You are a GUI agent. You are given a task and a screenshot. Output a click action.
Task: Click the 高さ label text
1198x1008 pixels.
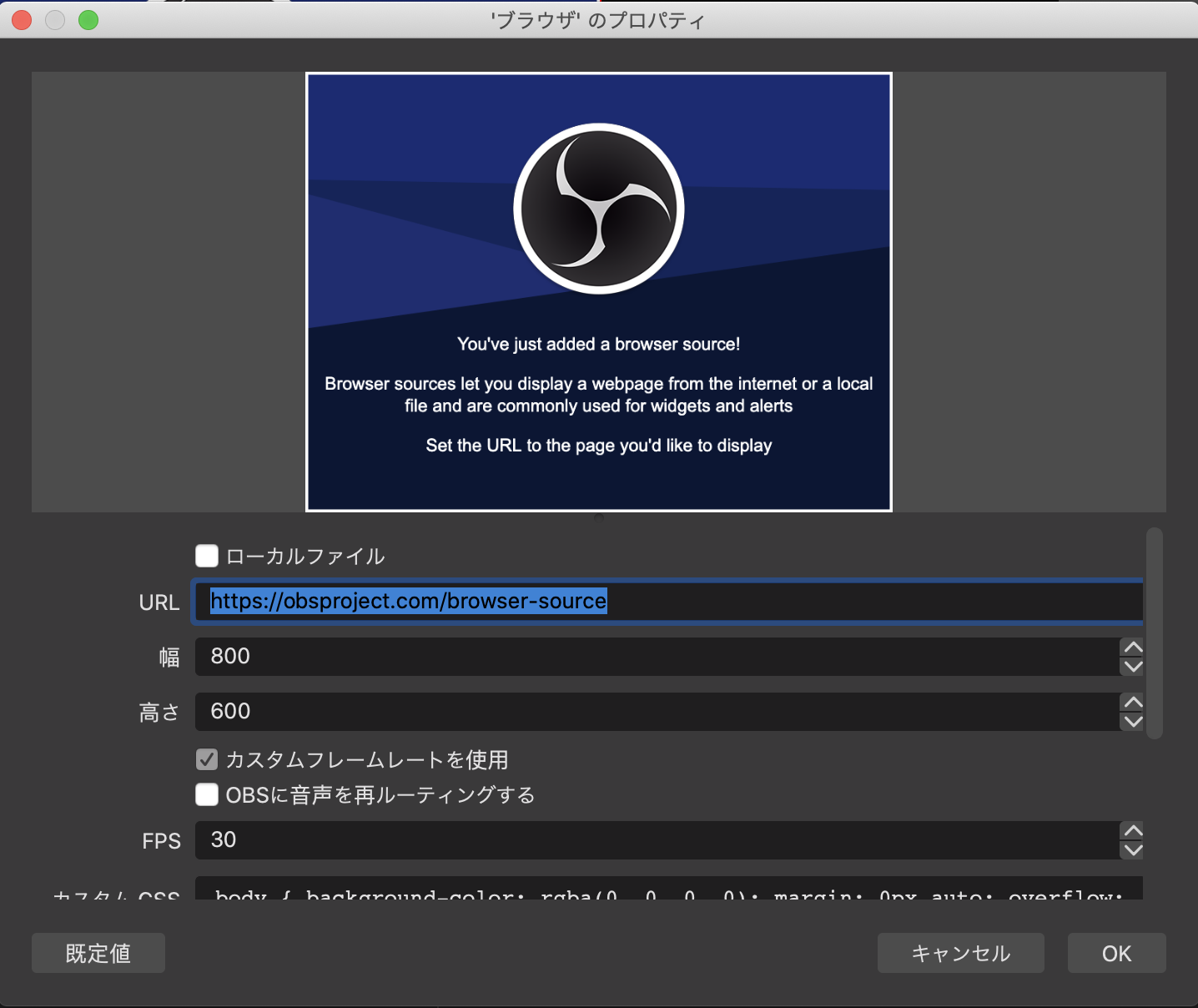159,713
